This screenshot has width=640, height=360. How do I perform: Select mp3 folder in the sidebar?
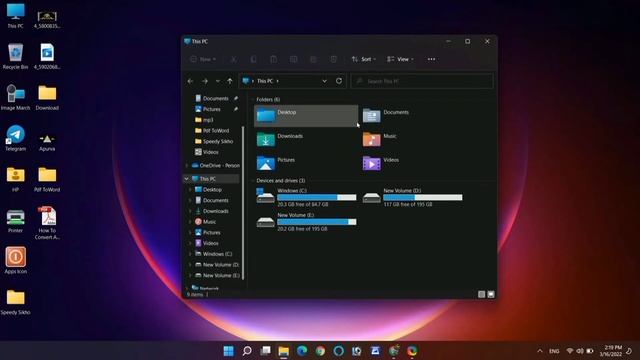[204, 120]
